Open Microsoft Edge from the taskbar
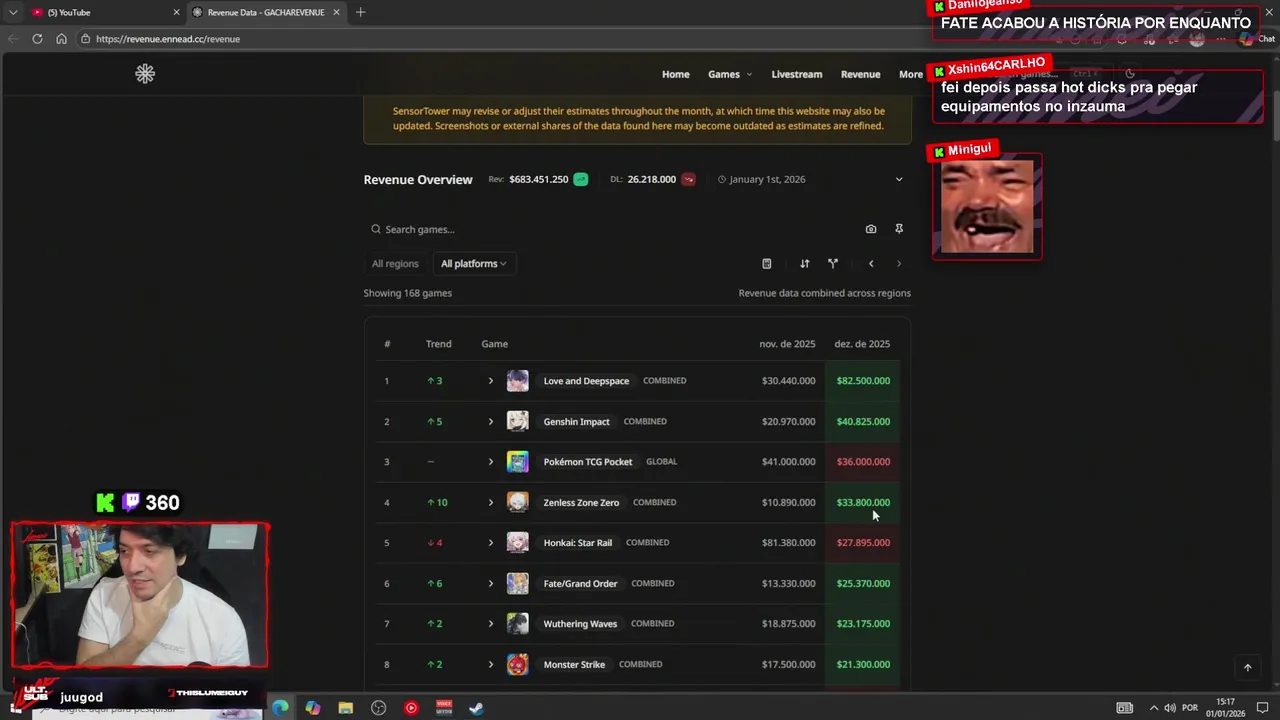This screenshot has height=720, width=1280. pos(280,708)
